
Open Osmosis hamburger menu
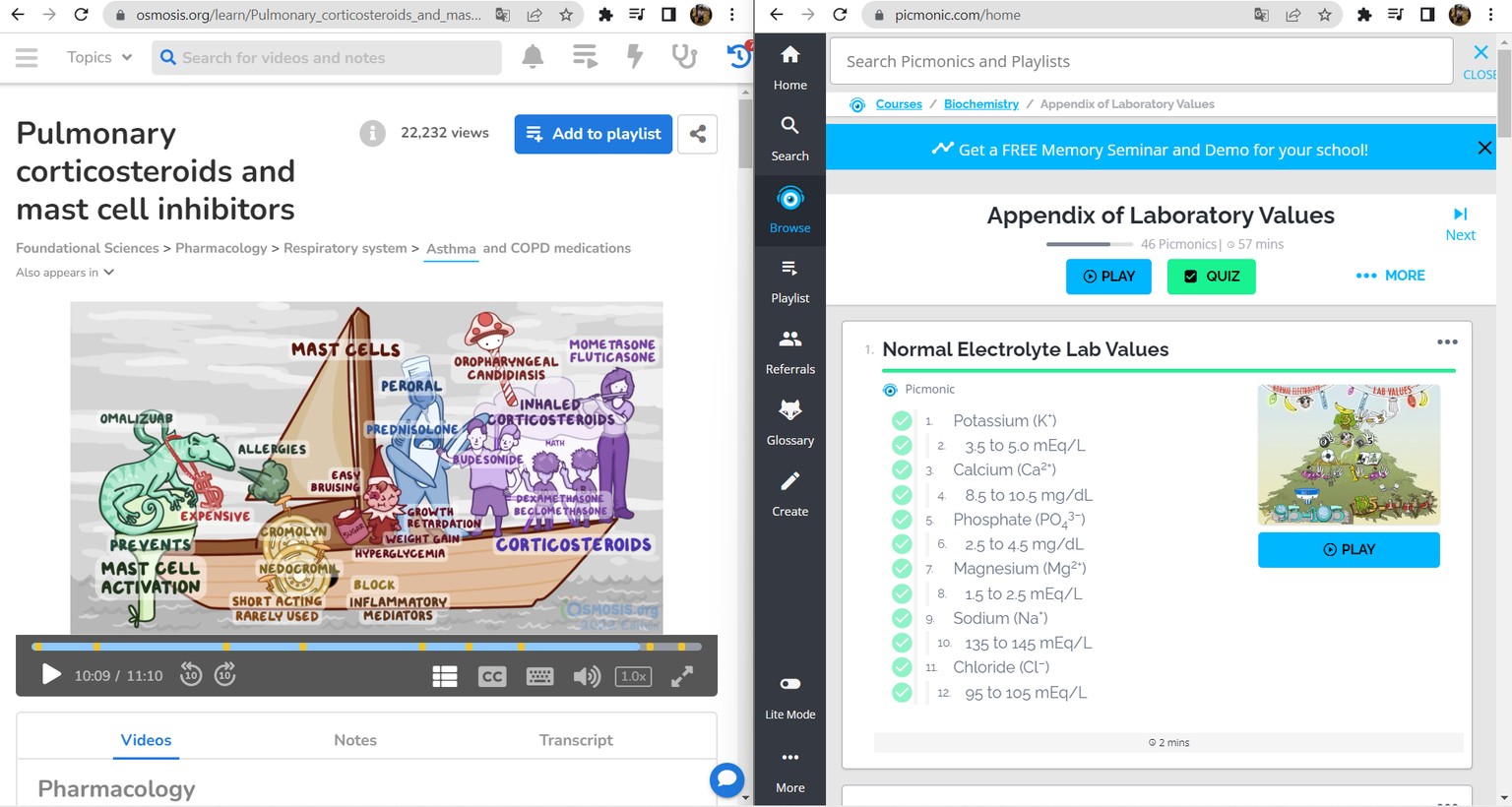[x=27, y=58]
